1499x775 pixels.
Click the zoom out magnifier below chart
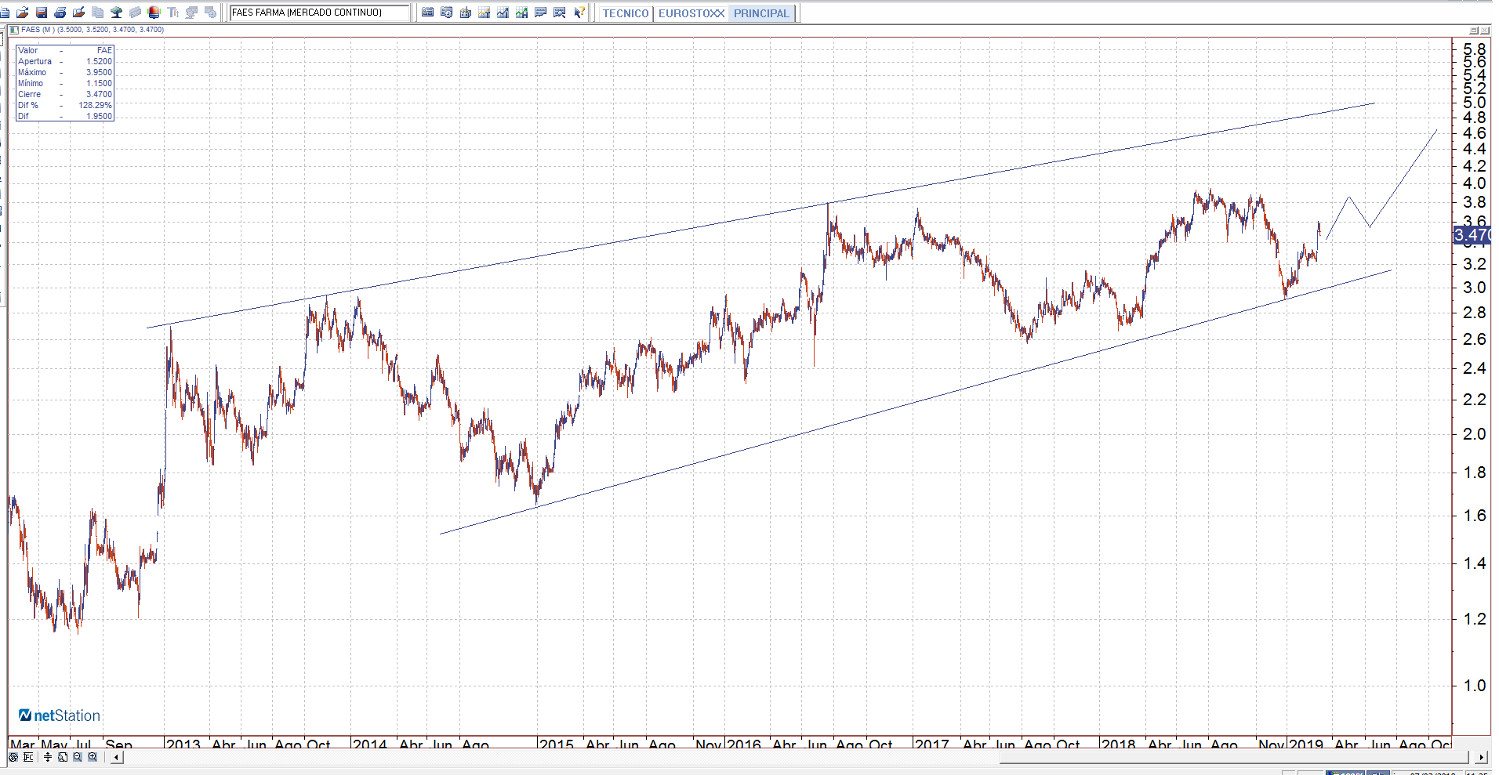[x=78, y=757]
